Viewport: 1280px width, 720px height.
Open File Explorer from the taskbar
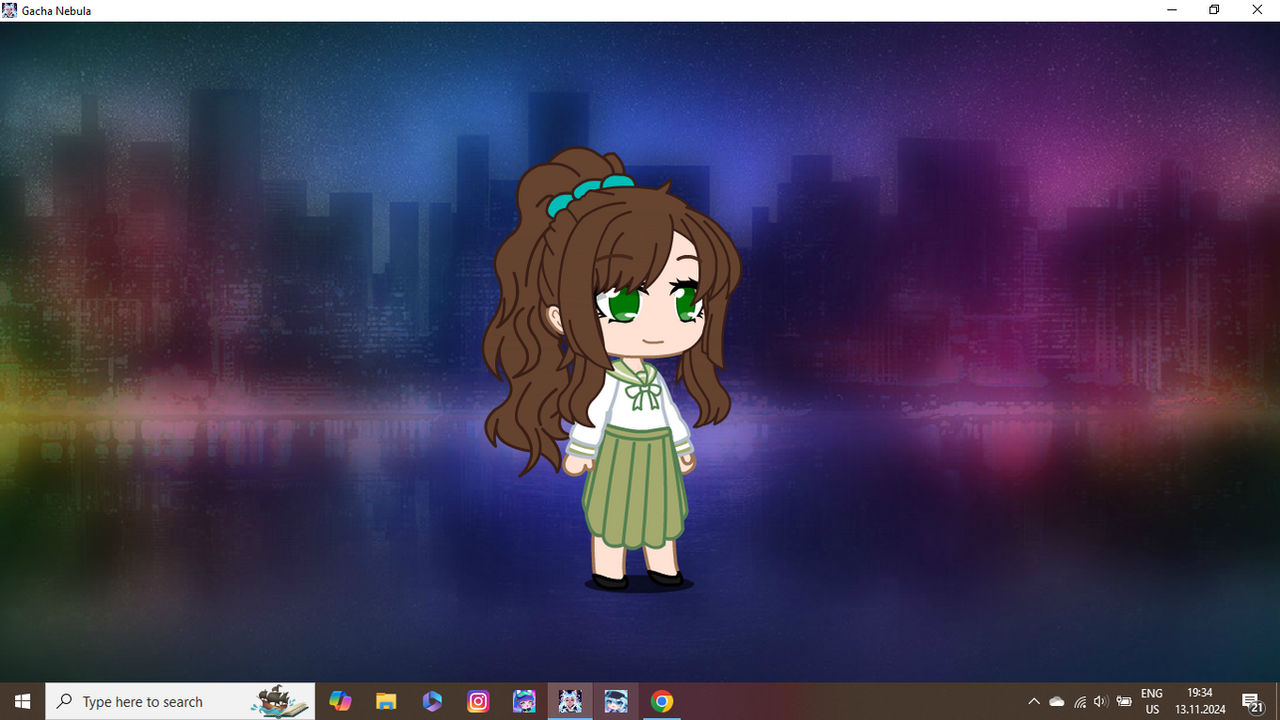(386, 701)
